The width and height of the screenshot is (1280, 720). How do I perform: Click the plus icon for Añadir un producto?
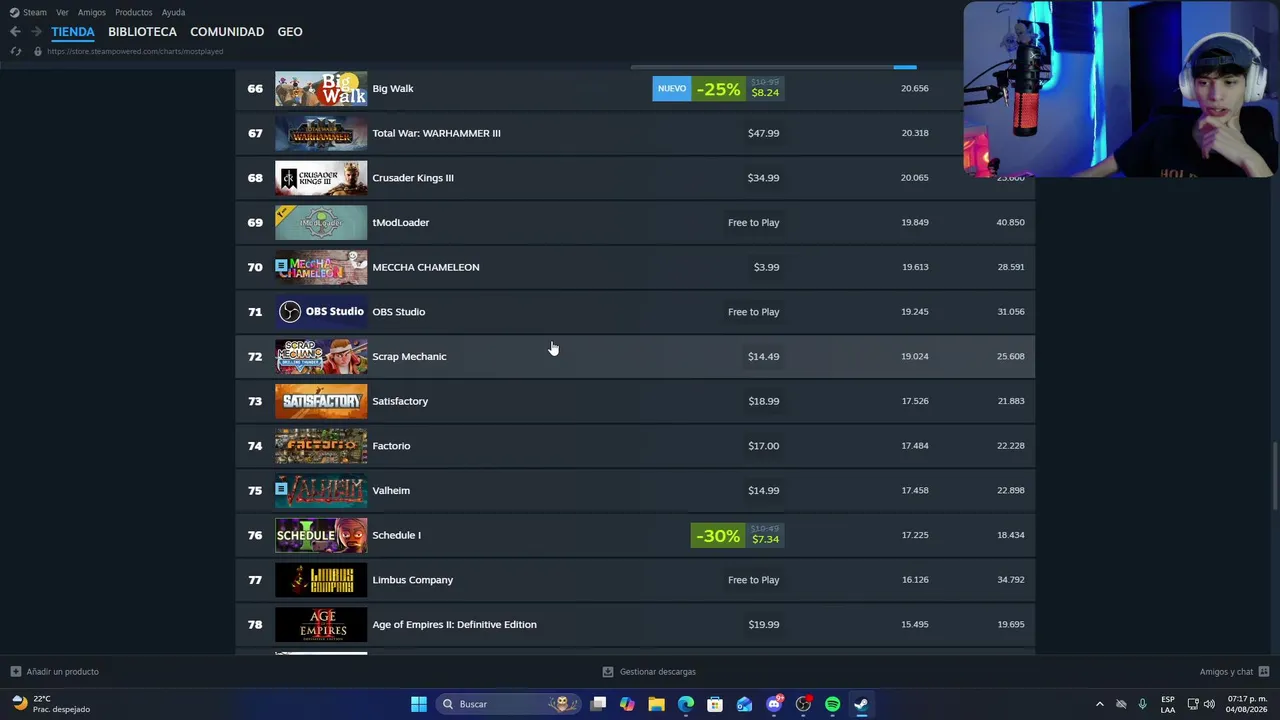tap(16, 672)
